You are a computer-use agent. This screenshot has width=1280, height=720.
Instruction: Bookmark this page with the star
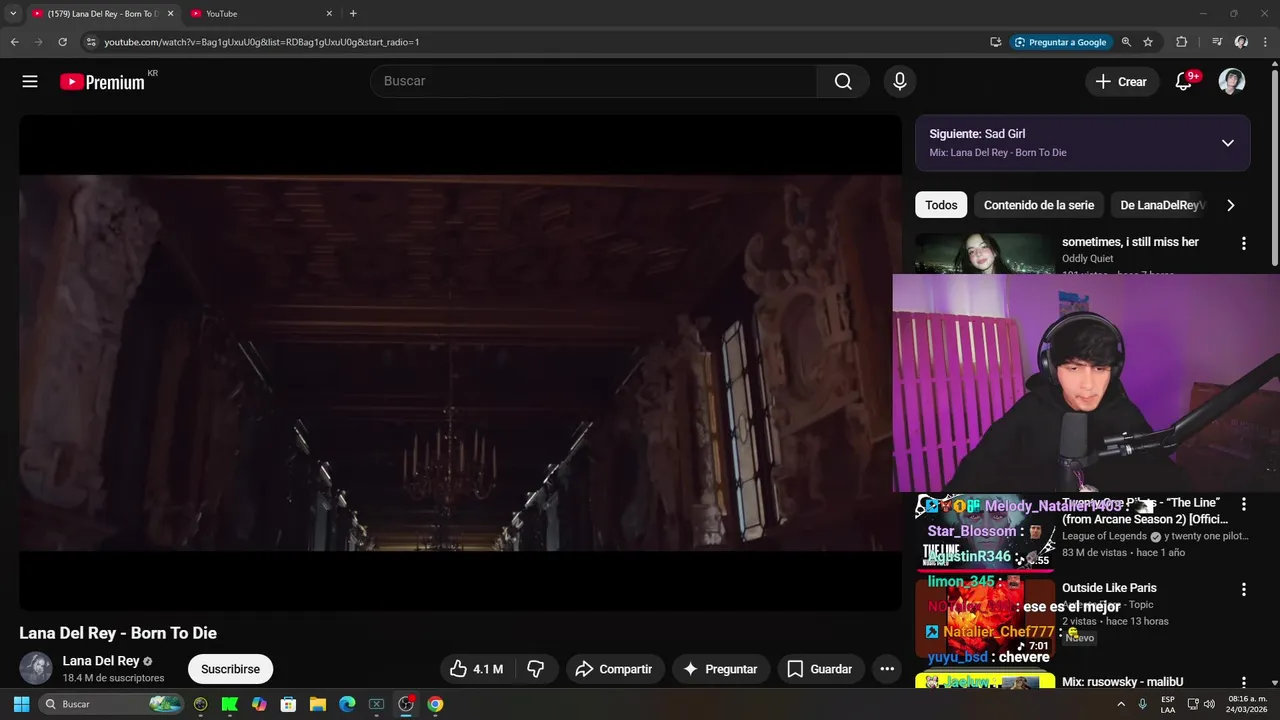pos(1148,42)
